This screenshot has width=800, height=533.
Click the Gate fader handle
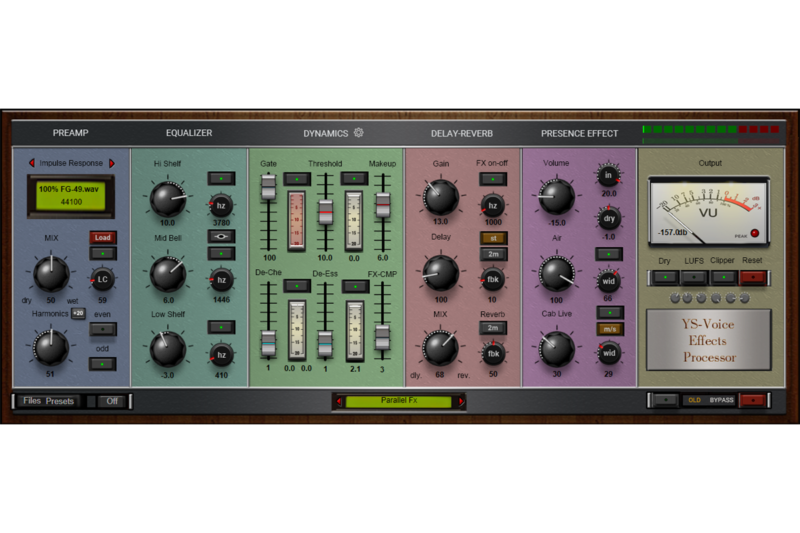268,188
